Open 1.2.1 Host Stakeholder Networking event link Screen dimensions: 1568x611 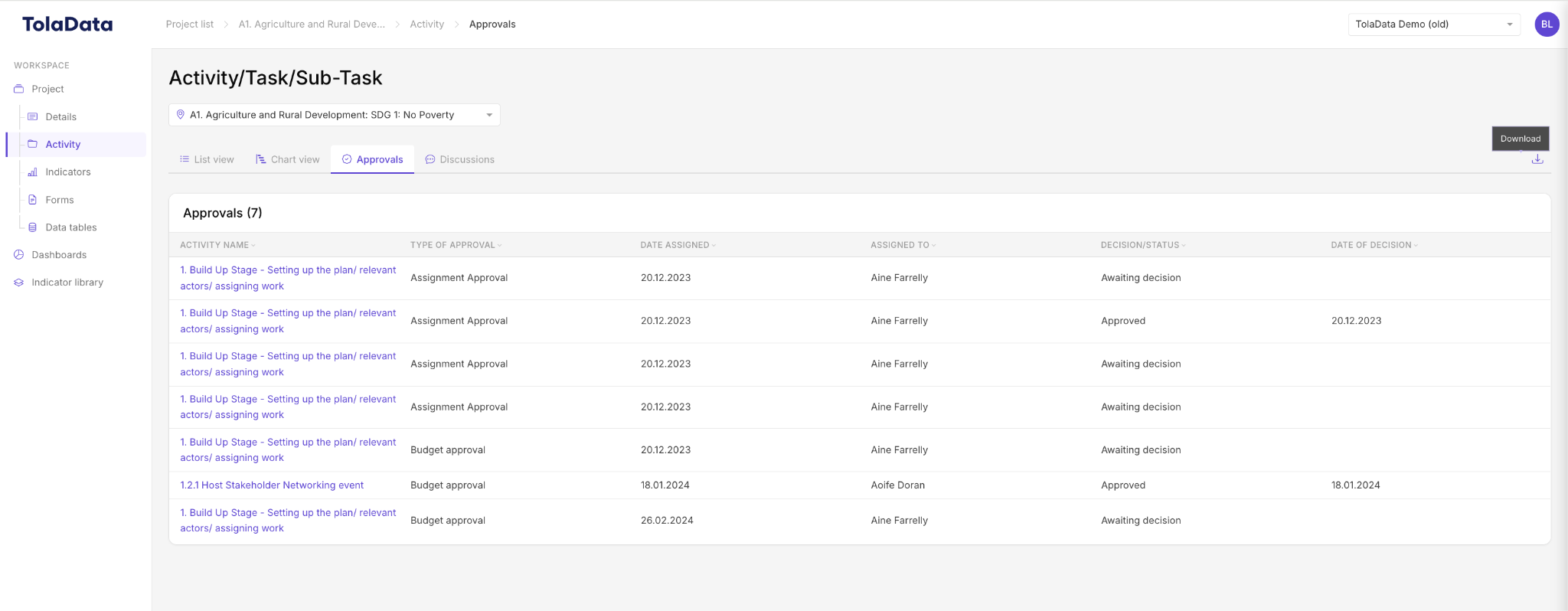click(272, 485)
